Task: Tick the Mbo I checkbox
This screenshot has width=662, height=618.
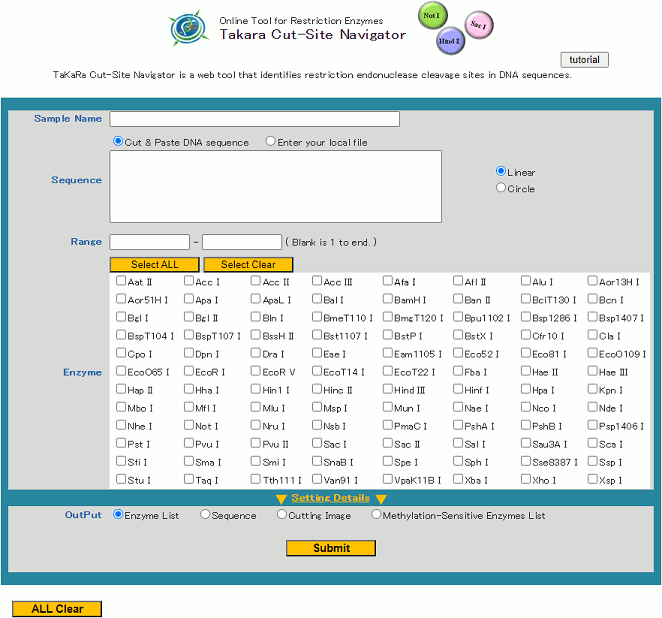Action: coord(121,407)
